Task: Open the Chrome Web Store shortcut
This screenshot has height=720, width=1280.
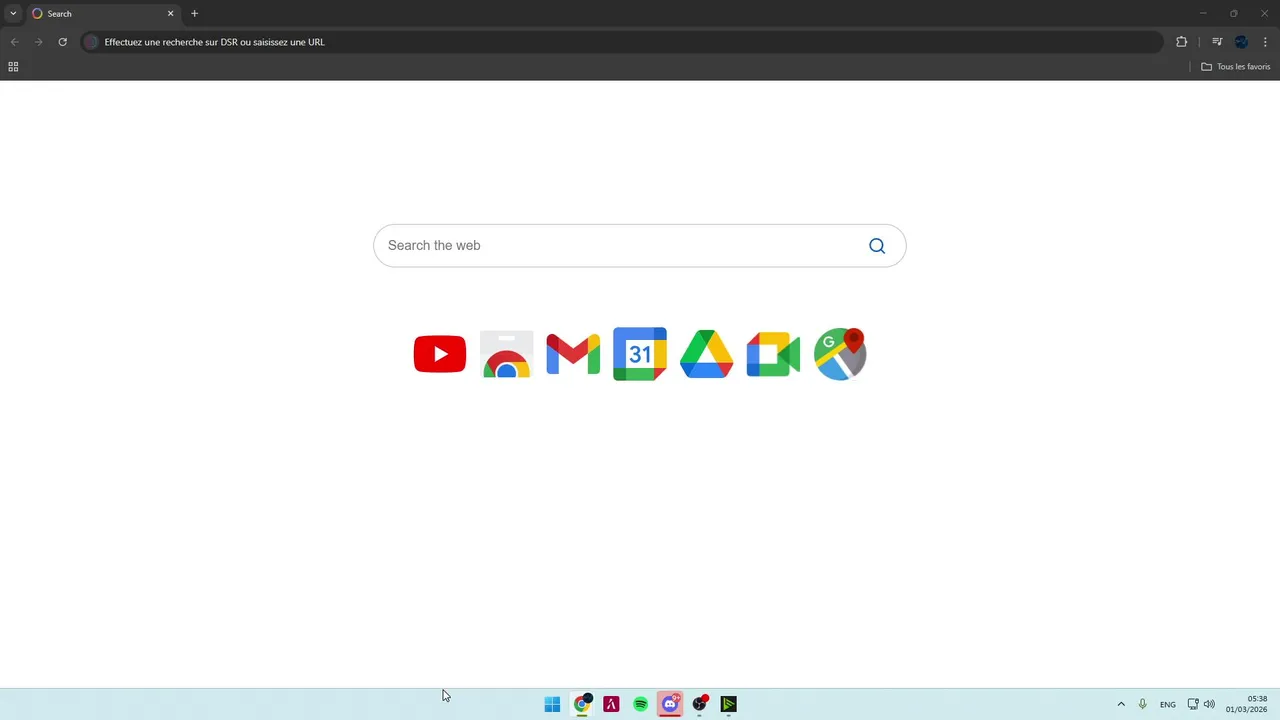Action: [x=507, y=354]
